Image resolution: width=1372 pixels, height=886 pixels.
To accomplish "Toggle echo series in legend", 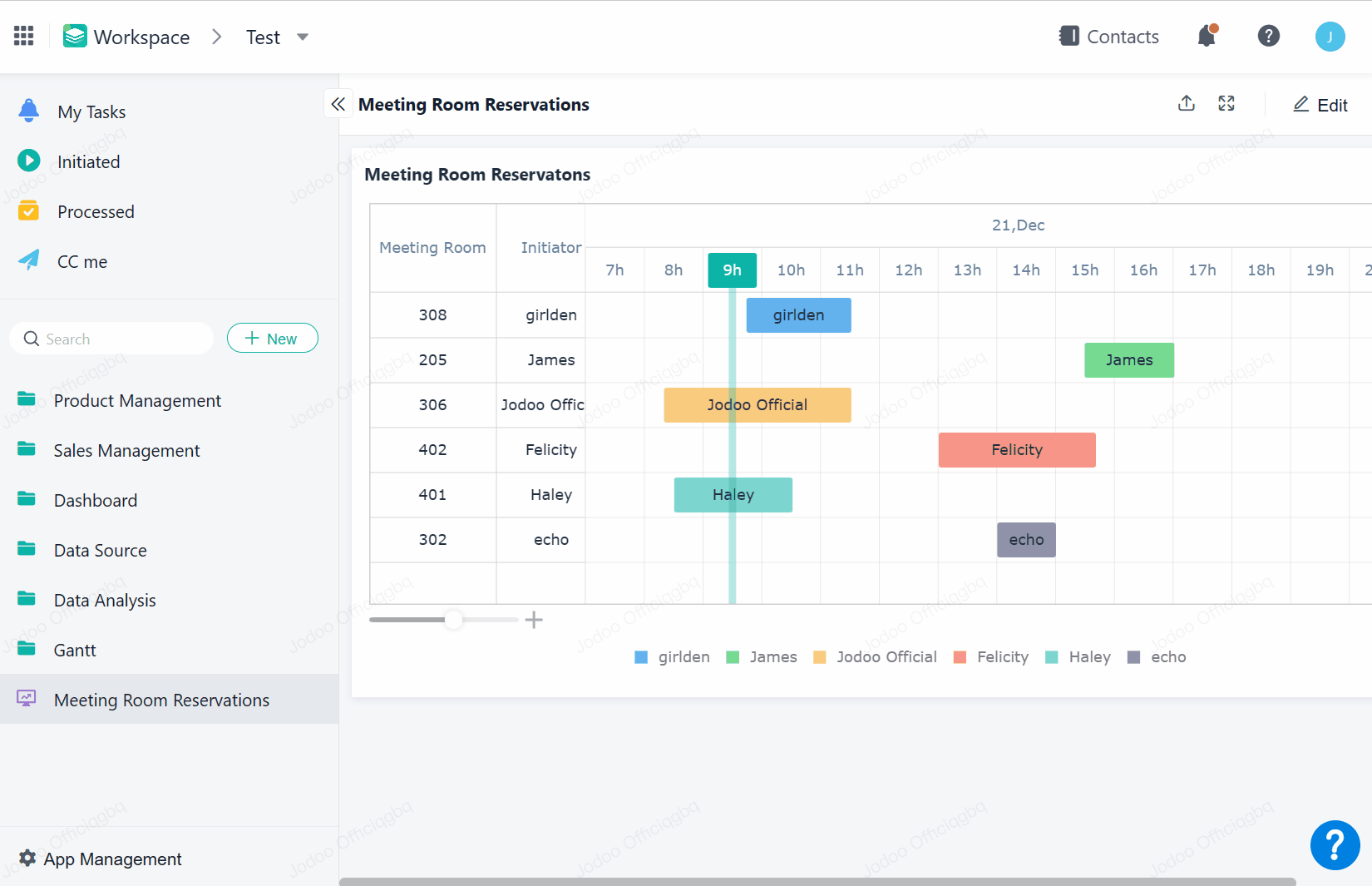I will pyautogui.click(x=1157, y=657).
